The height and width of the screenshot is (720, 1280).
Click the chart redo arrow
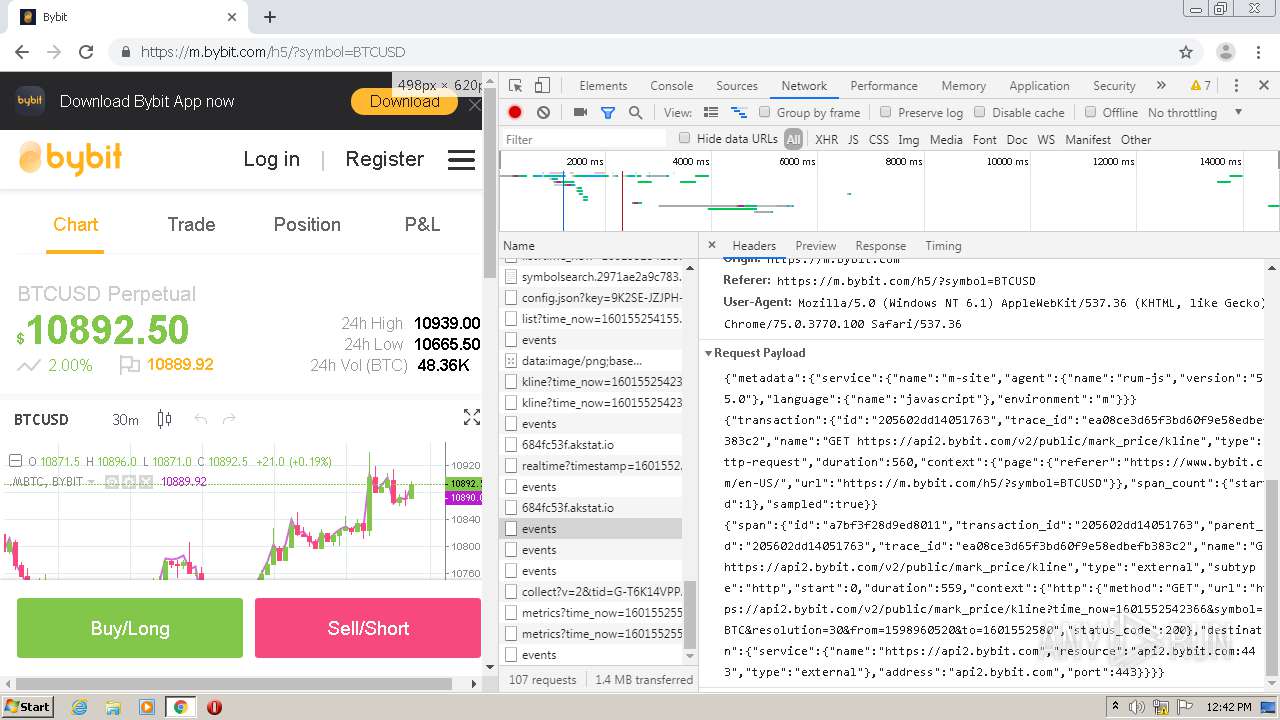tap(229, 419)
